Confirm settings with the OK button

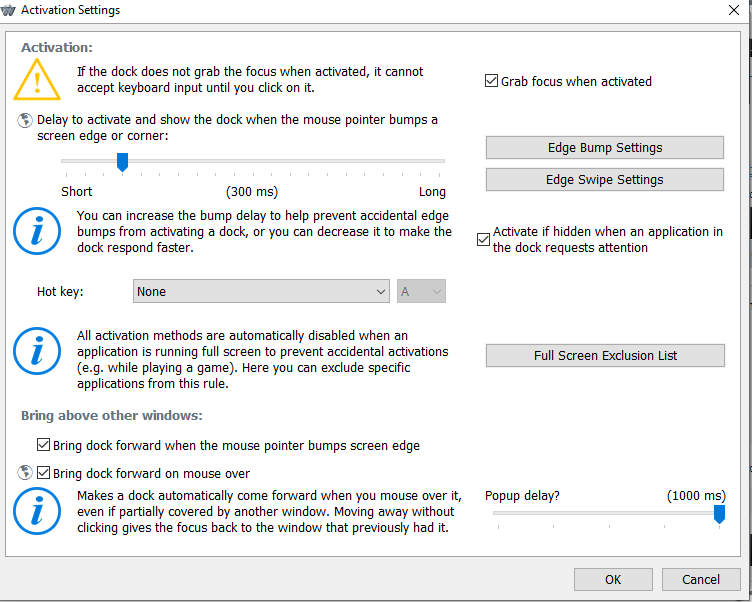(x=613, y=579)
